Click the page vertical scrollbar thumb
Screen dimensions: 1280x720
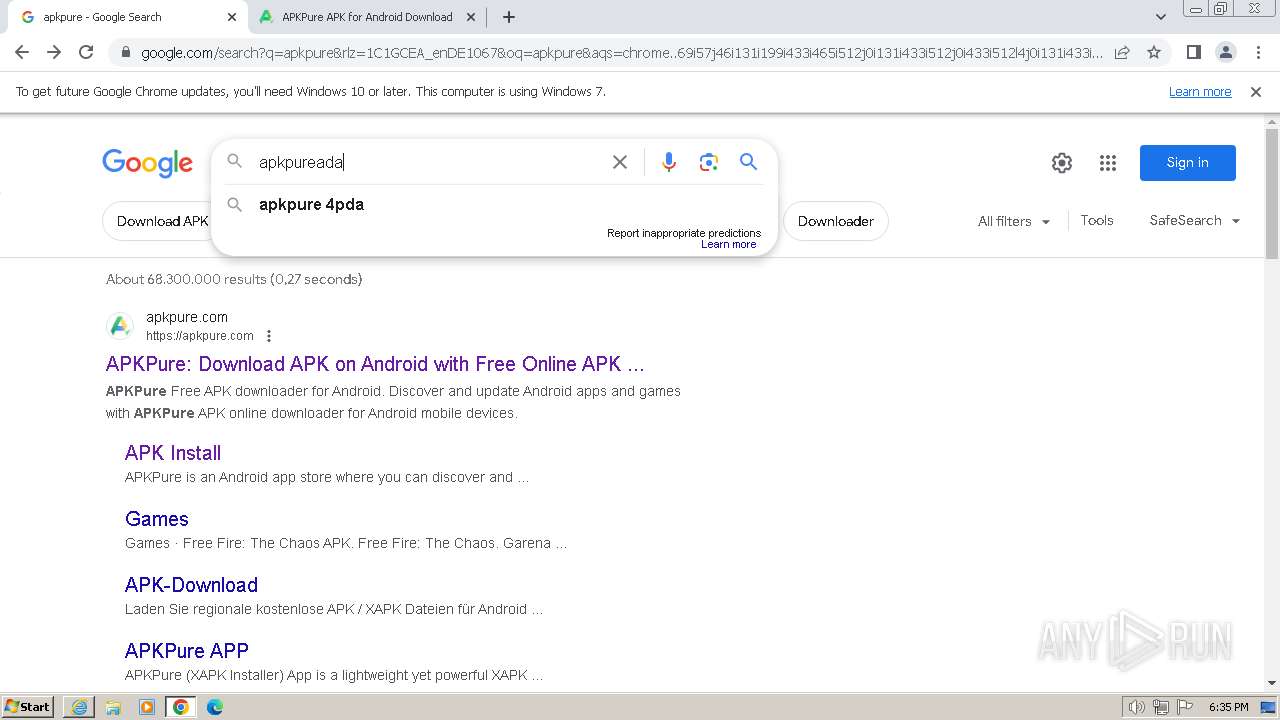click(1272, 193)
